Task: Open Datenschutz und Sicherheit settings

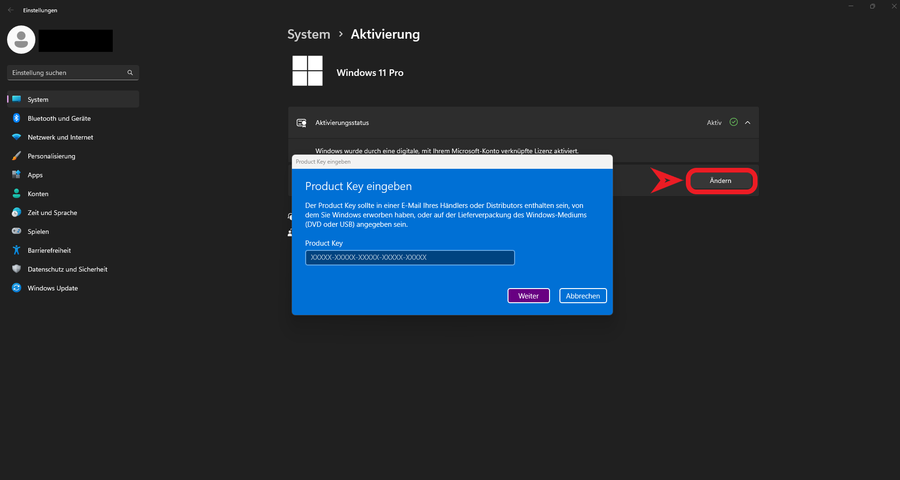Action: (73, 269)
